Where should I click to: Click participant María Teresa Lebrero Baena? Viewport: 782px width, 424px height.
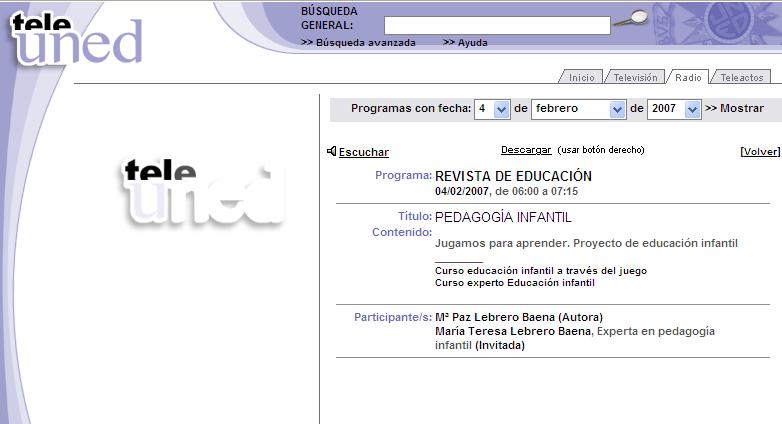click(513, 331)
